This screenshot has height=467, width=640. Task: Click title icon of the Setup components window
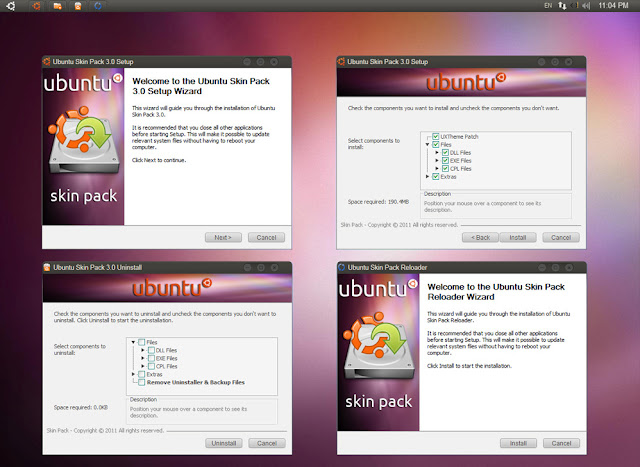click(x=341, y=62)
